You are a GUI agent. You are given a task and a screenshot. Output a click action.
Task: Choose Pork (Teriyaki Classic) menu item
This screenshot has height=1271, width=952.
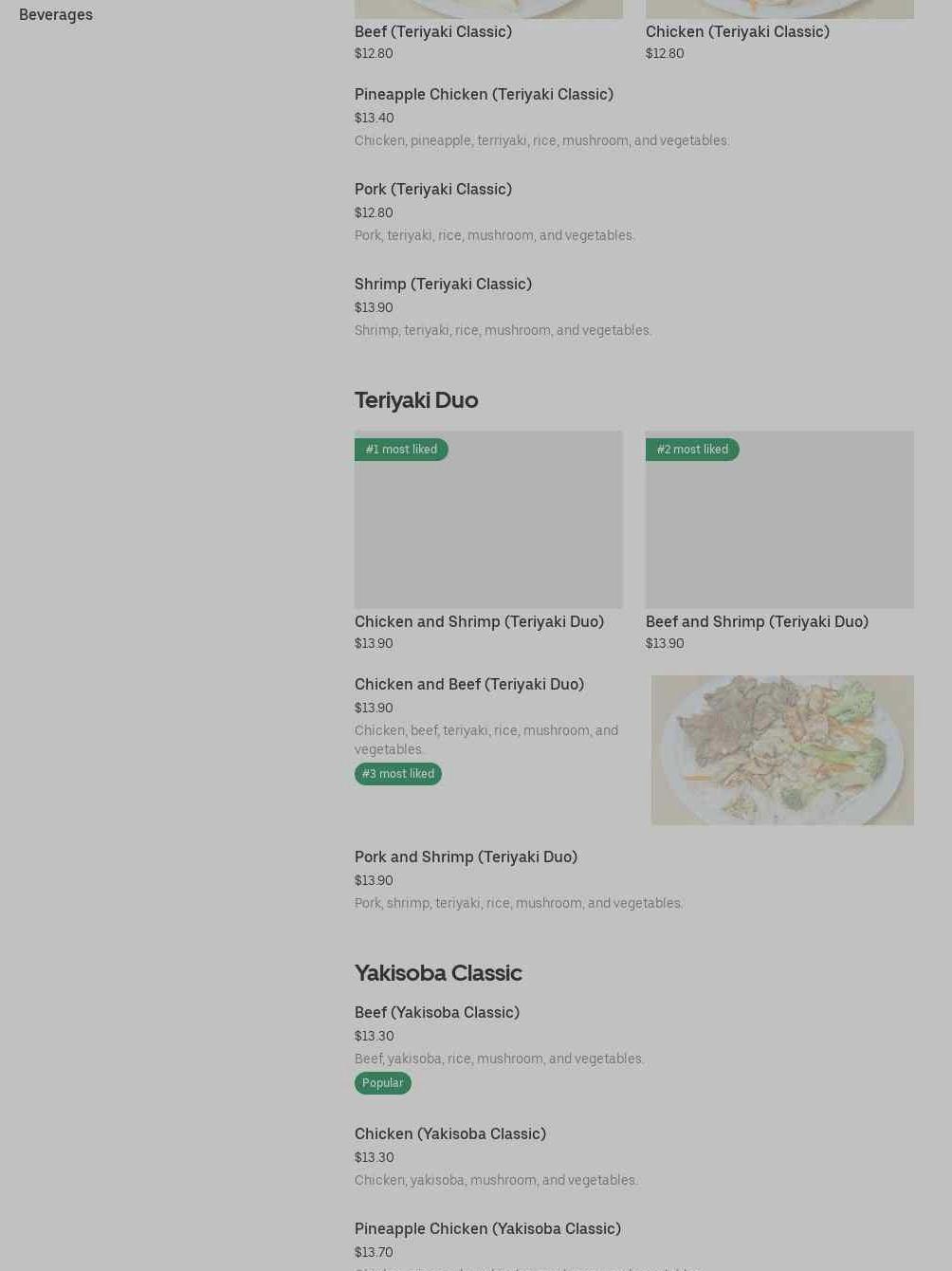[x=432, y=189]
